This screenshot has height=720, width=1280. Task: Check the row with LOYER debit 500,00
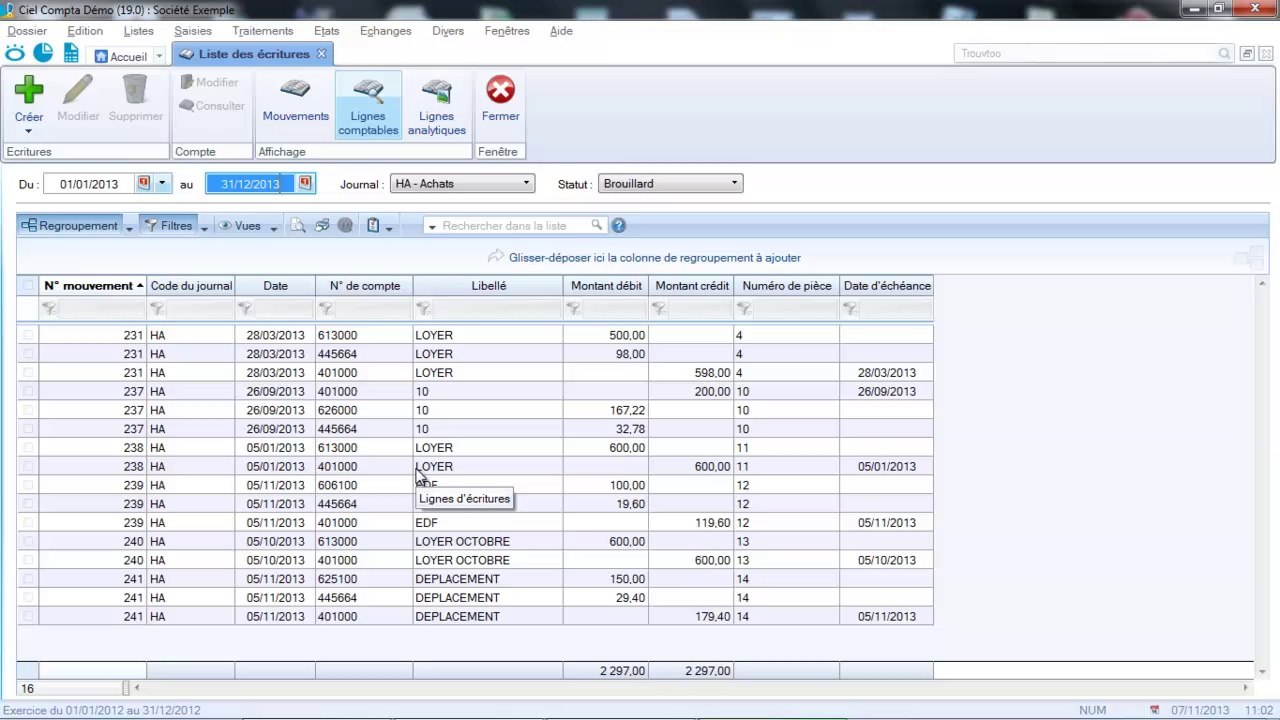(x=28, y=335)
